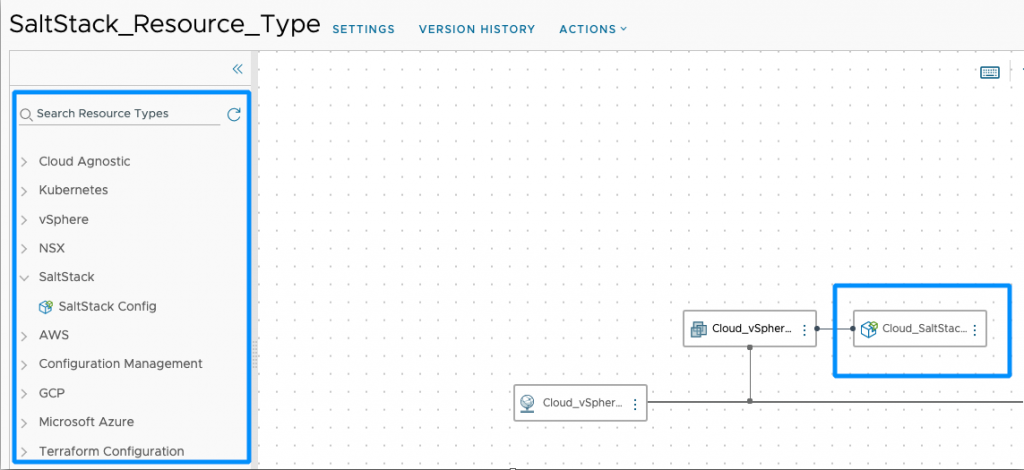Expand the GCP category
The width and height of the screenshot is (1024, 470).
(x=24, y=394)
